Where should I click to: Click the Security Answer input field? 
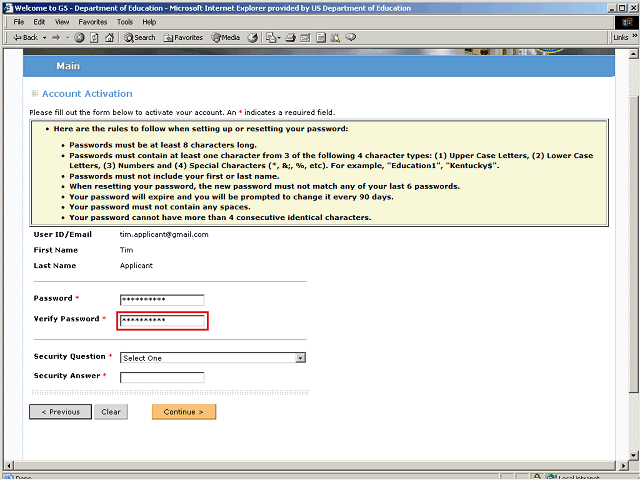162,377
